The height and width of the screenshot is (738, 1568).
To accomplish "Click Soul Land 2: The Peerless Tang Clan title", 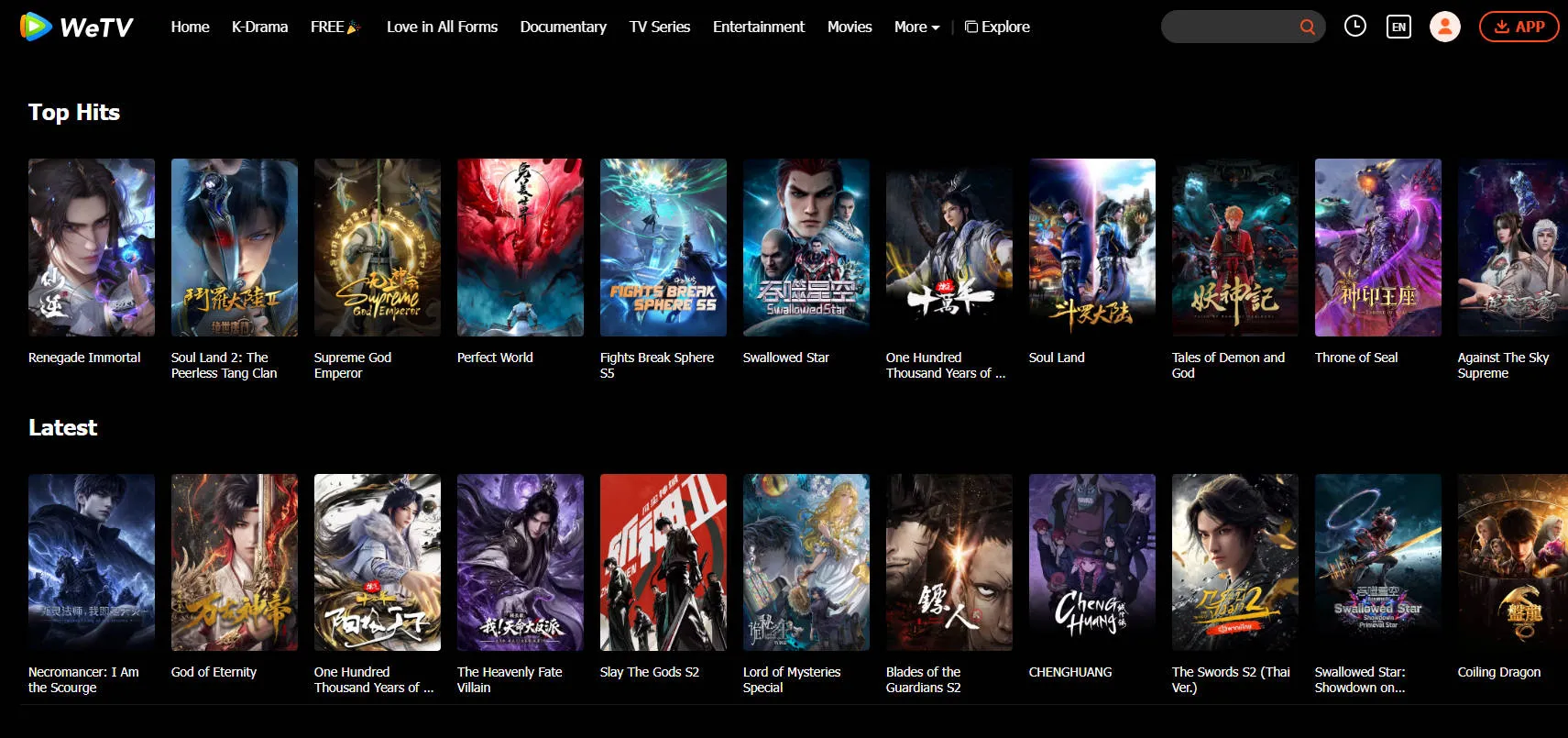I will [225, 365].
